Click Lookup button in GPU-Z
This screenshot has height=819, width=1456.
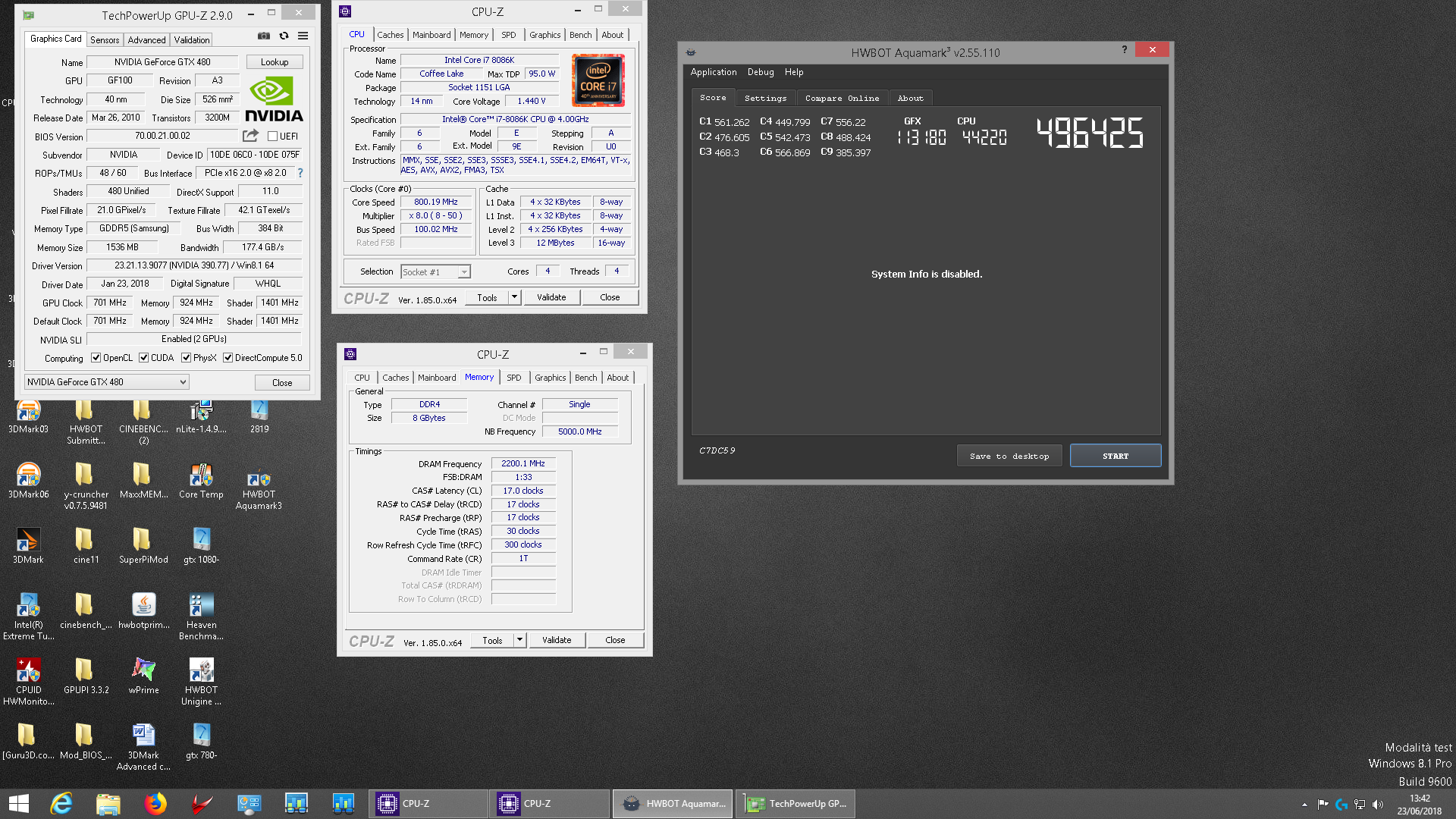(x=275, y=62)
